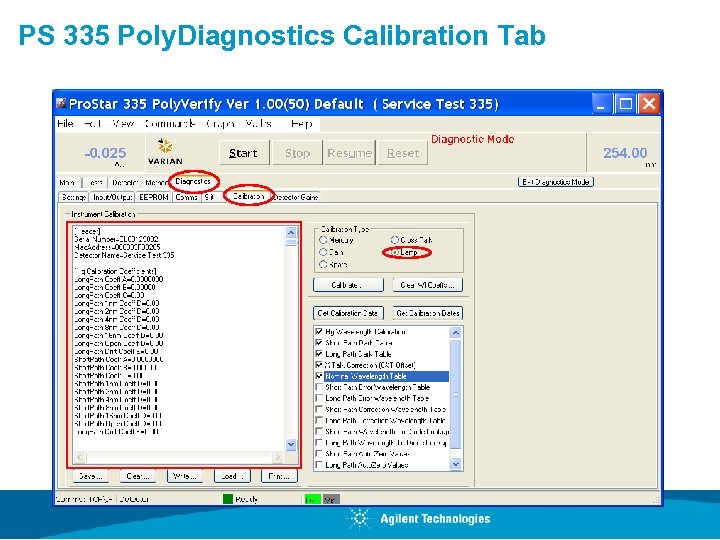This screenshot has width=720, height=540.
Task: Toggle Nominal Wavelength Table checkbox
Action: click(319, 376)
